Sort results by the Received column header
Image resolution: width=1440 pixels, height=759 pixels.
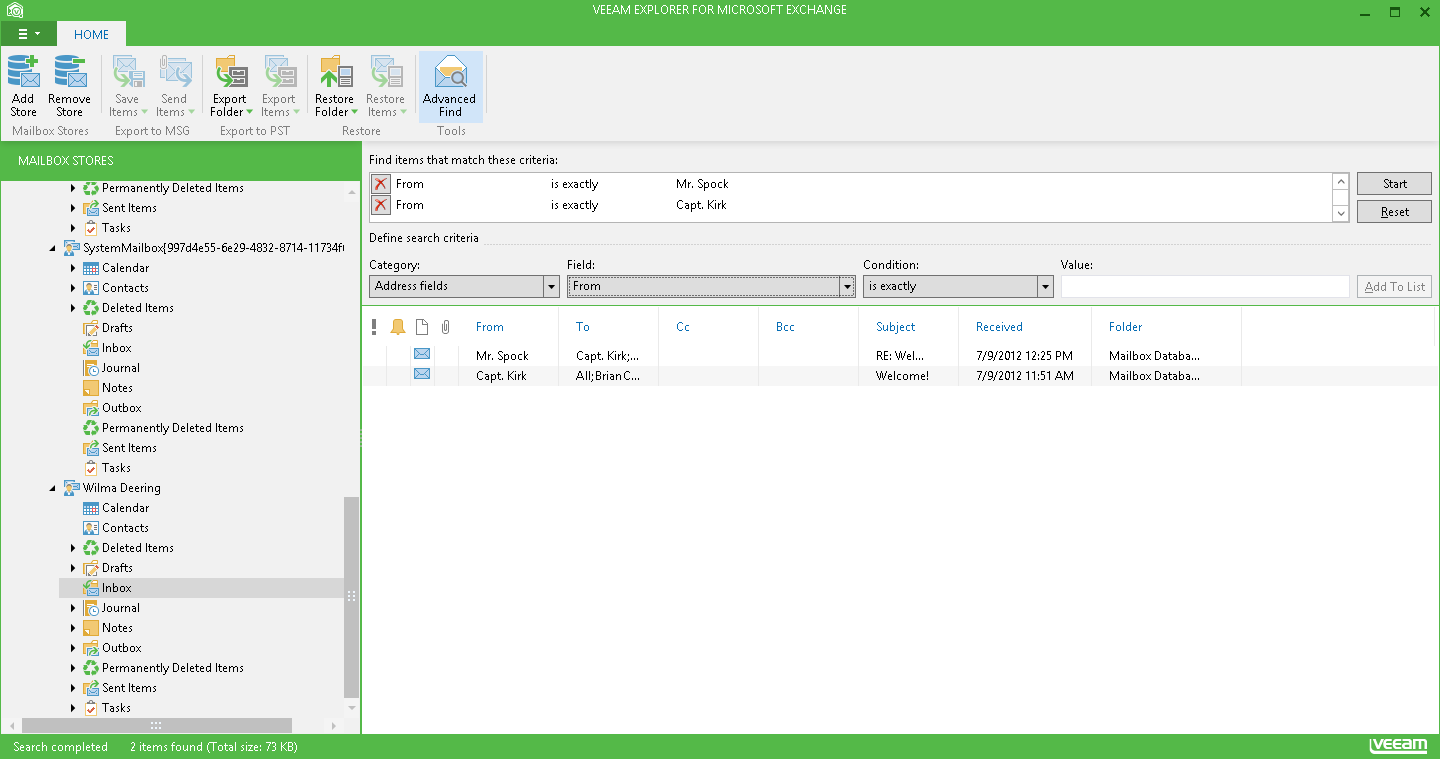(x=999, y=327)
